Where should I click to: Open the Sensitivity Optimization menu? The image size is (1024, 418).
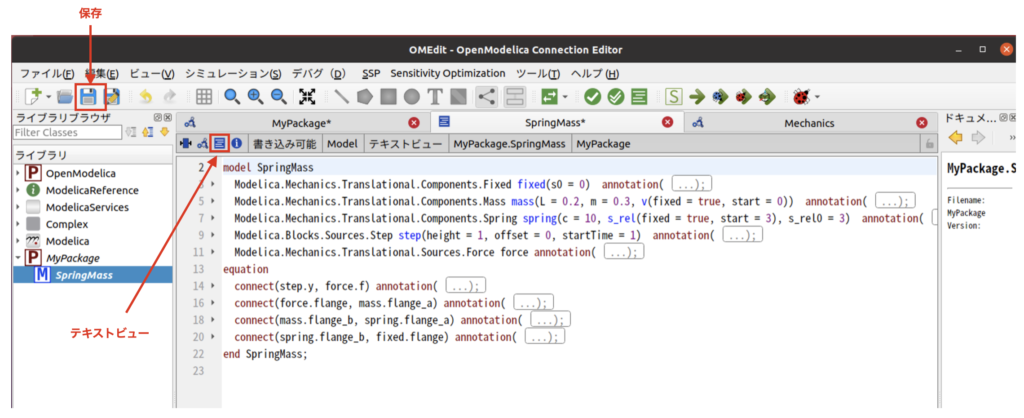point(448,73)
